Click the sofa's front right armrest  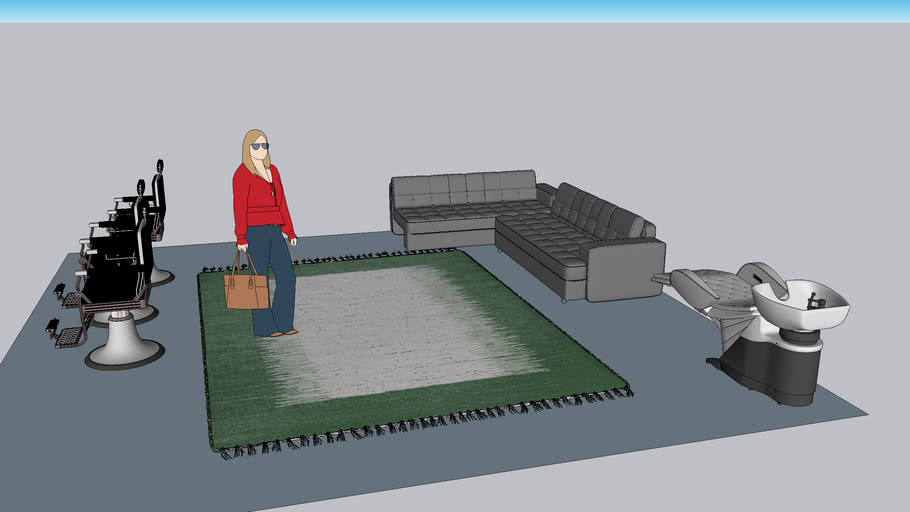pyautogui.click(x=624, y=271)
